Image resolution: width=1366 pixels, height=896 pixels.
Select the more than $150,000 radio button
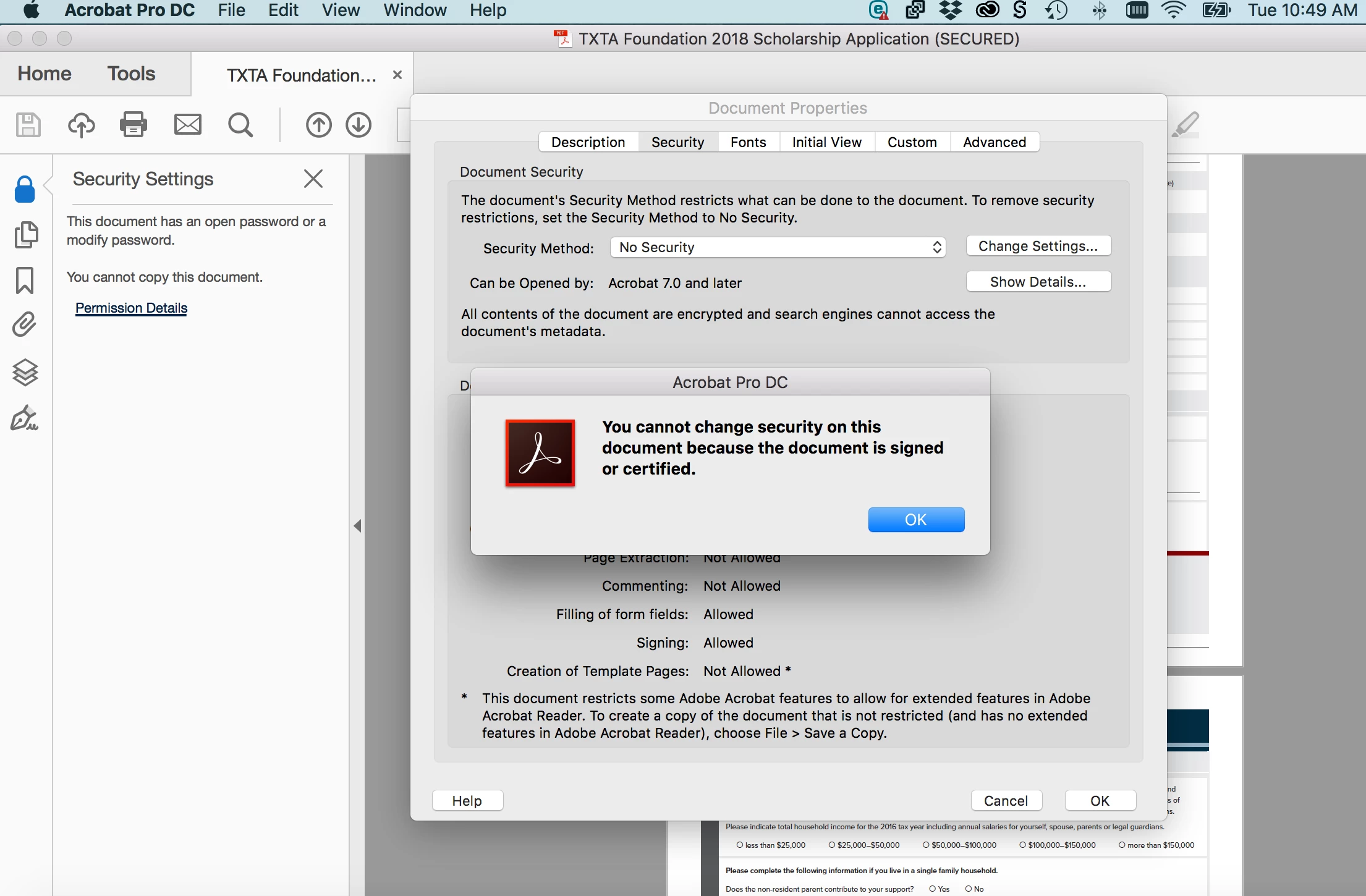point(1122,845)
